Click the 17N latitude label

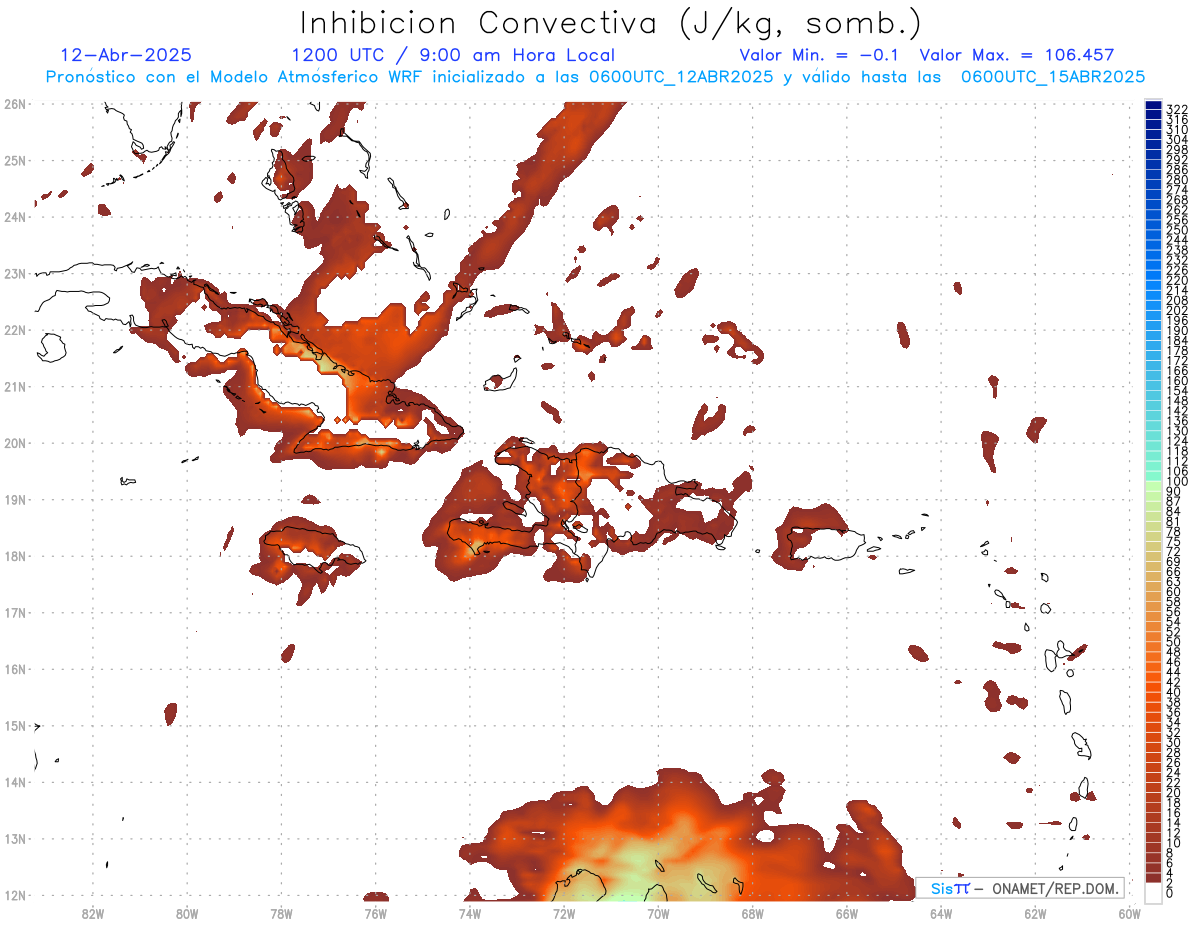14,612
